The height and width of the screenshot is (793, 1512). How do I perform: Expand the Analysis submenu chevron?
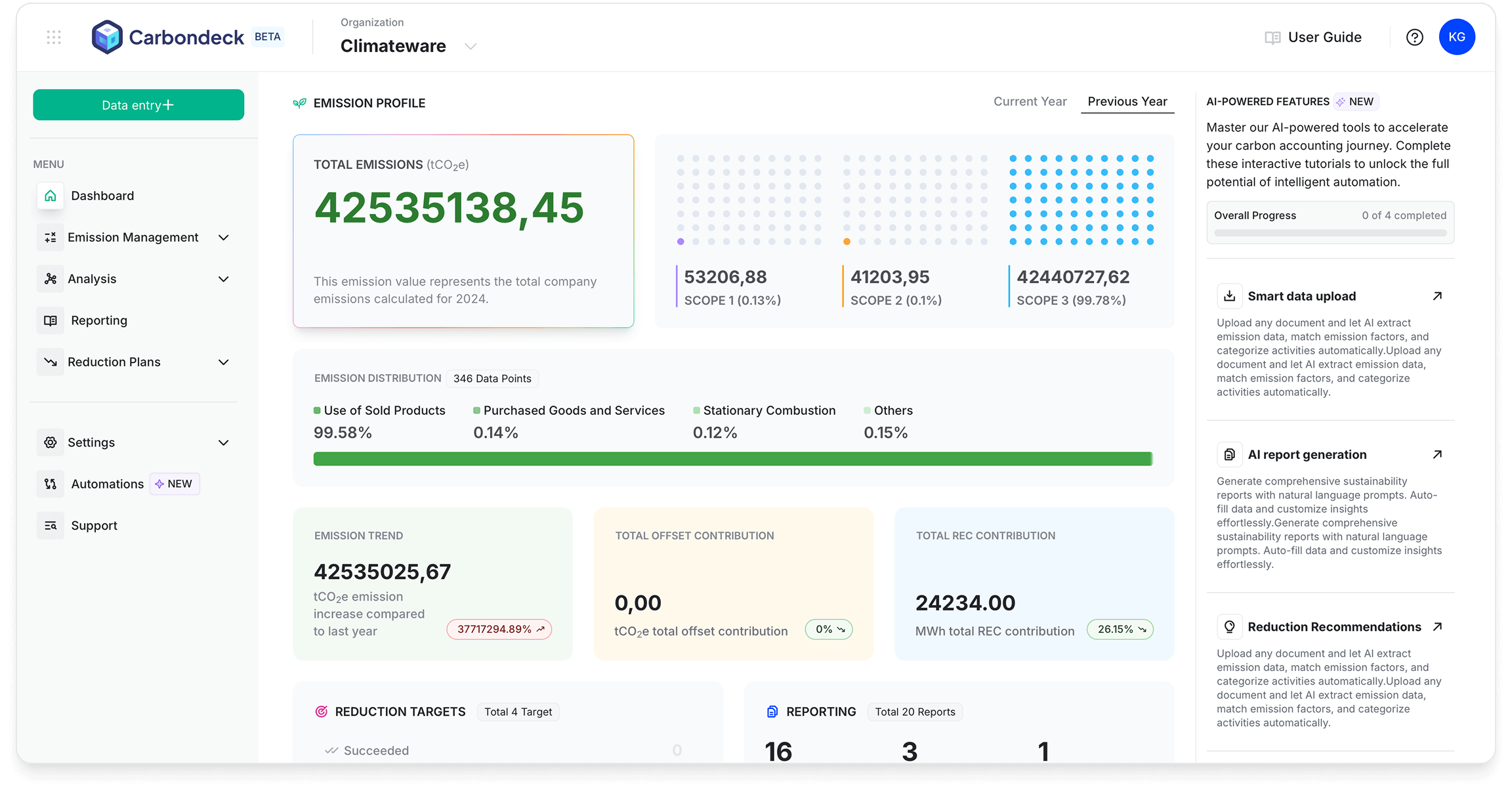point(223,279)
